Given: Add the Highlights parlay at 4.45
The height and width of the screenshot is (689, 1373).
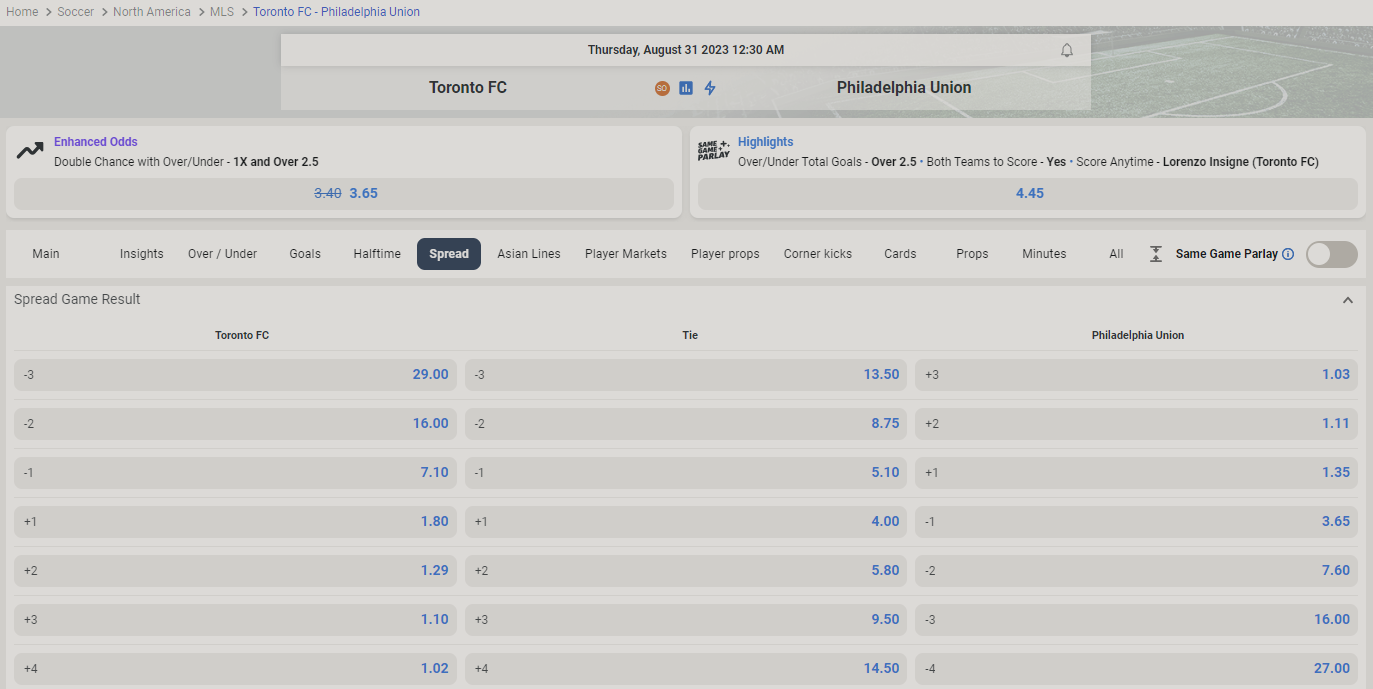Looking at the screenshot, I should [x=1028, y=194].
